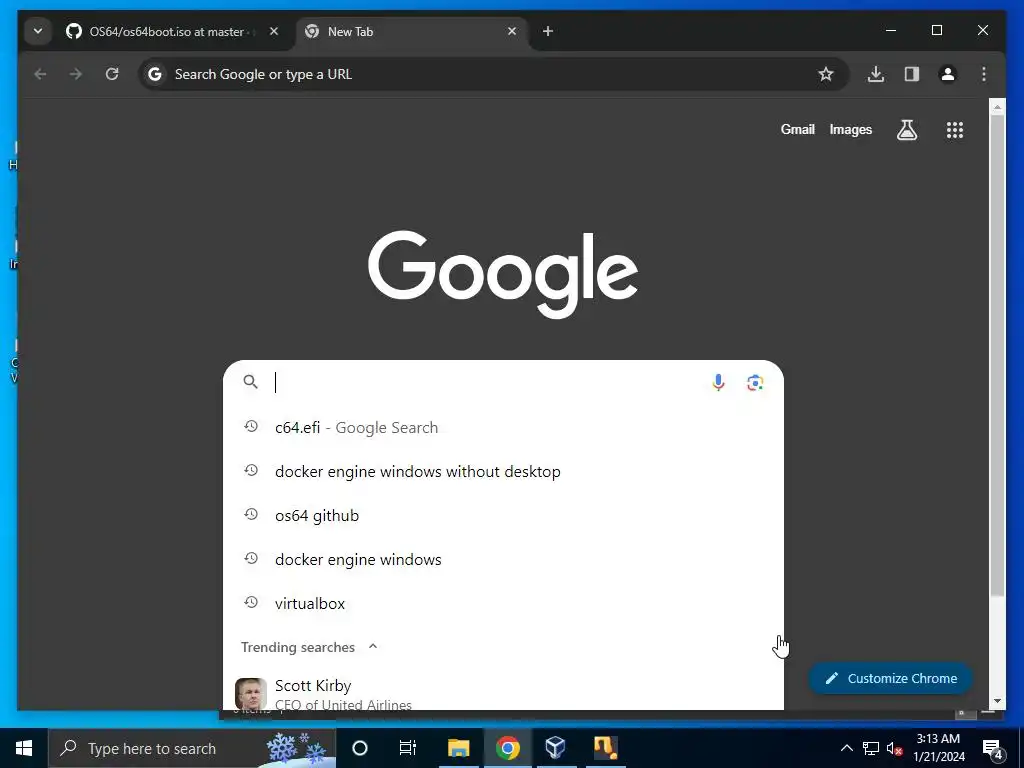The height and width of the screenshot is (768, 1024).
Task: Open the Chrome profile icon
Action: (x=948, y=74)
